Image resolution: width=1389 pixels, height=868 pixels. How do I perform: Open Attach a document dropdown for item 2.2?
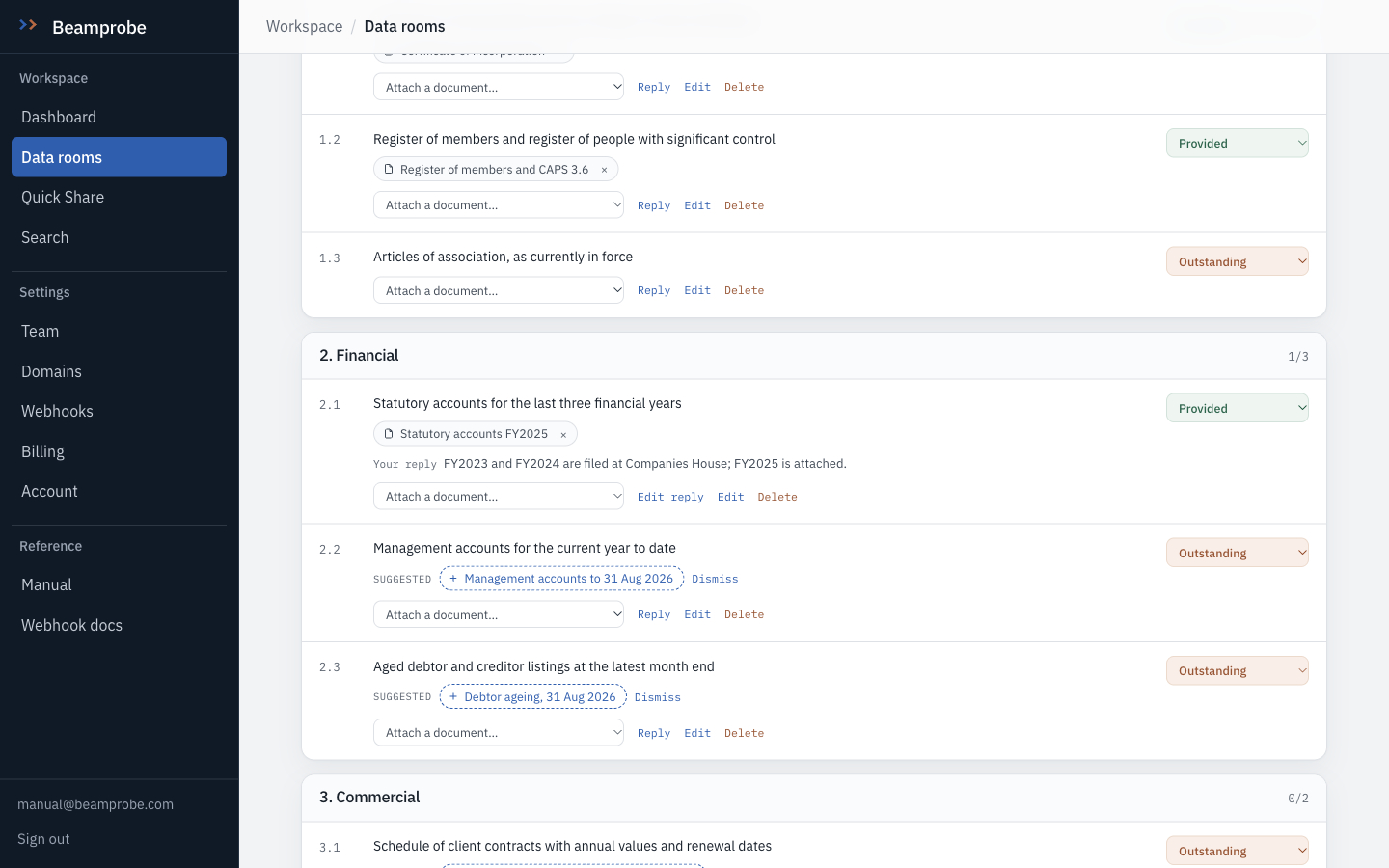pyautogui.click(x=499, y=614)
